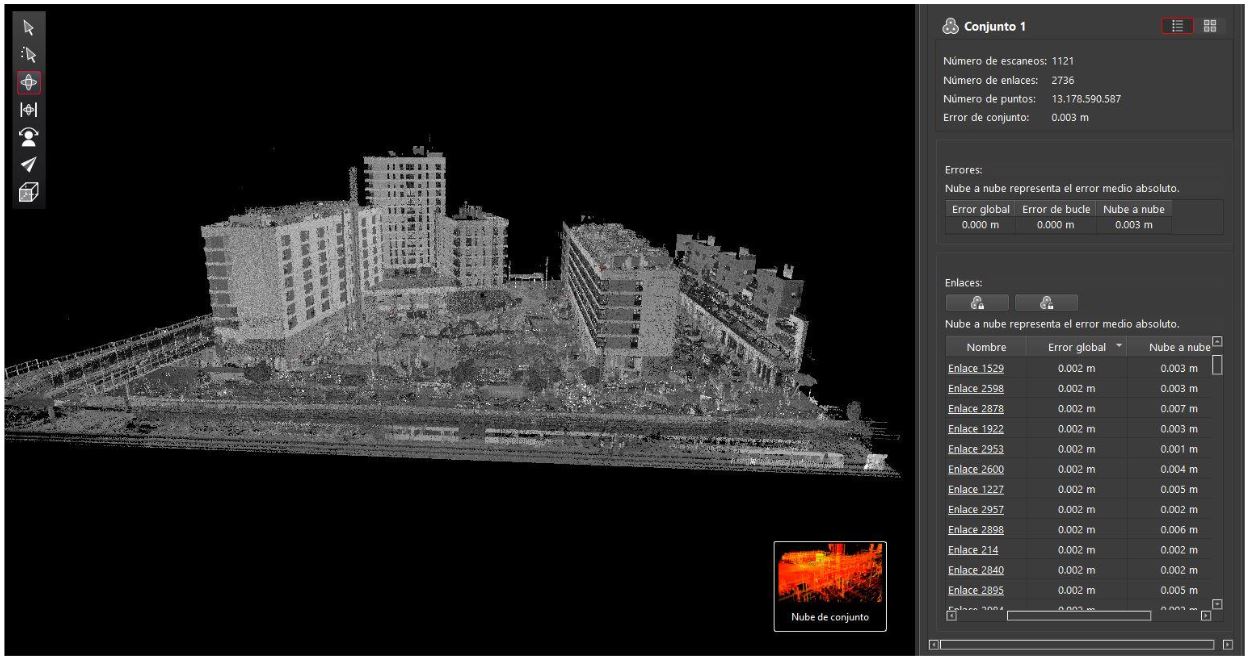Click the links table scroll-down arrow
The width and height of the screenshot is (1252, 662).
tap(1217, 603)
